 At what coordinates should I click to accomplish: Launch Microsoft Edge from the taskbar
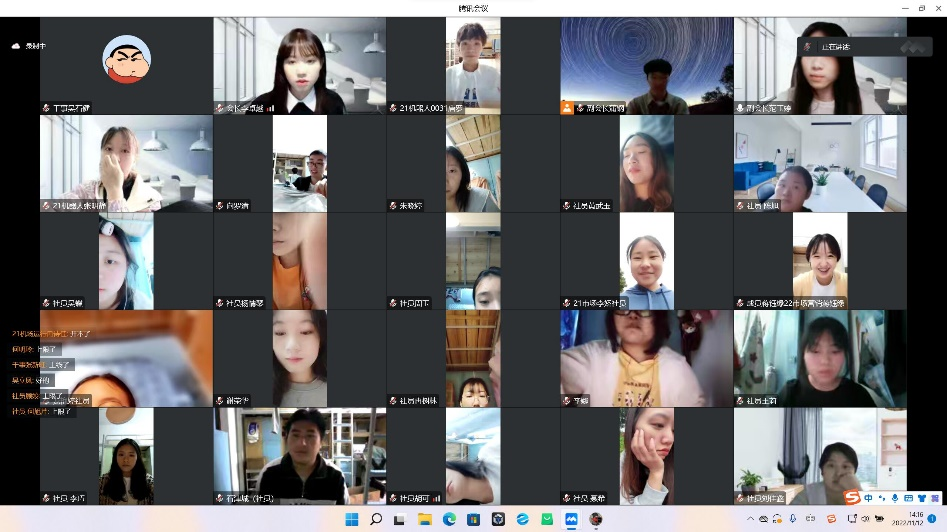[x=449, y=519]
